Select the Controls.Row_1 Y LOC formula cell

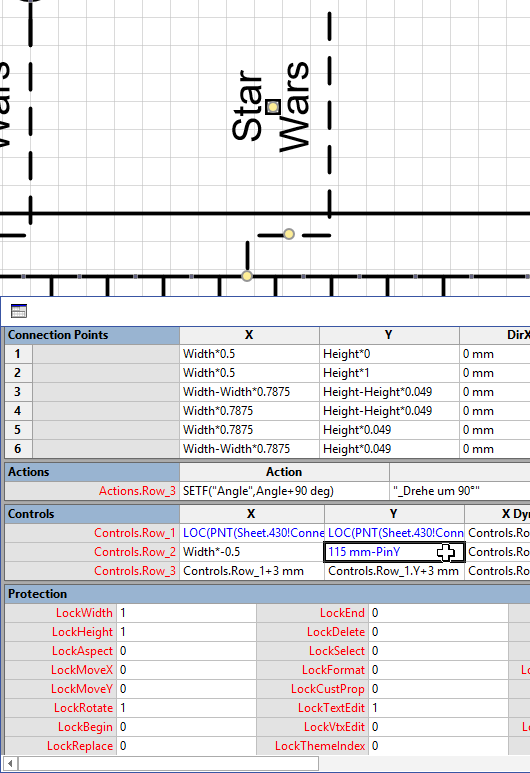coord(394,533)
